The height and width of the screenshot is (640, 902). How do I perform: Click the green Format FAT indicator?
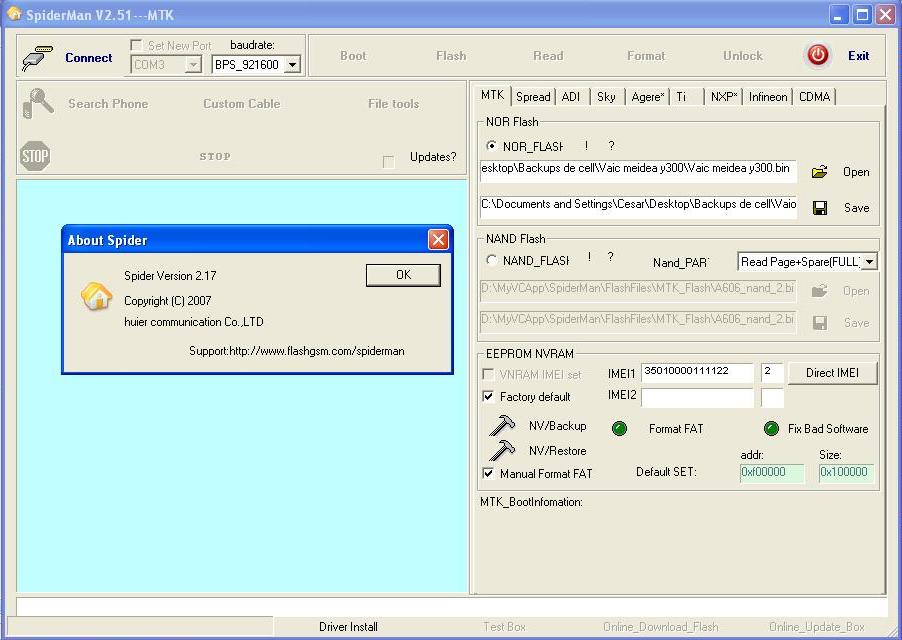click(619, 428)
